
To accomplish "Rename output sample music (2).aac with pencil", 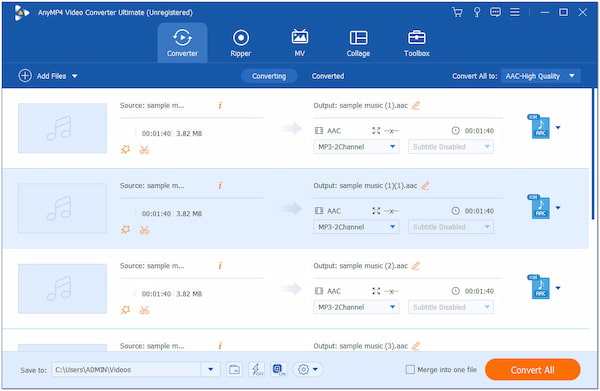I will [416, 266].
